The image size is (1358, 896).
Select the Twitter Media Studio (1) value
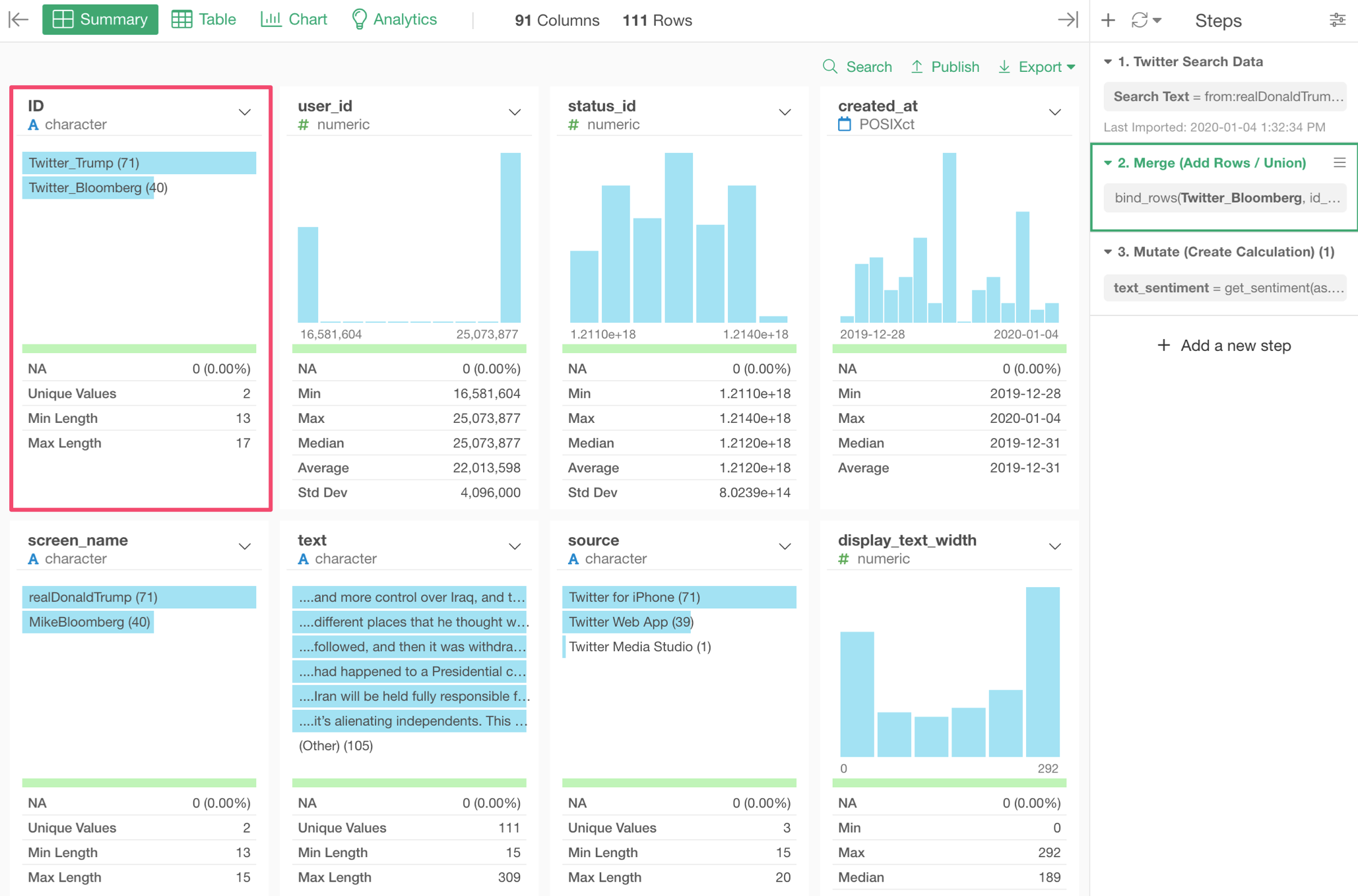tap(640, 647)
